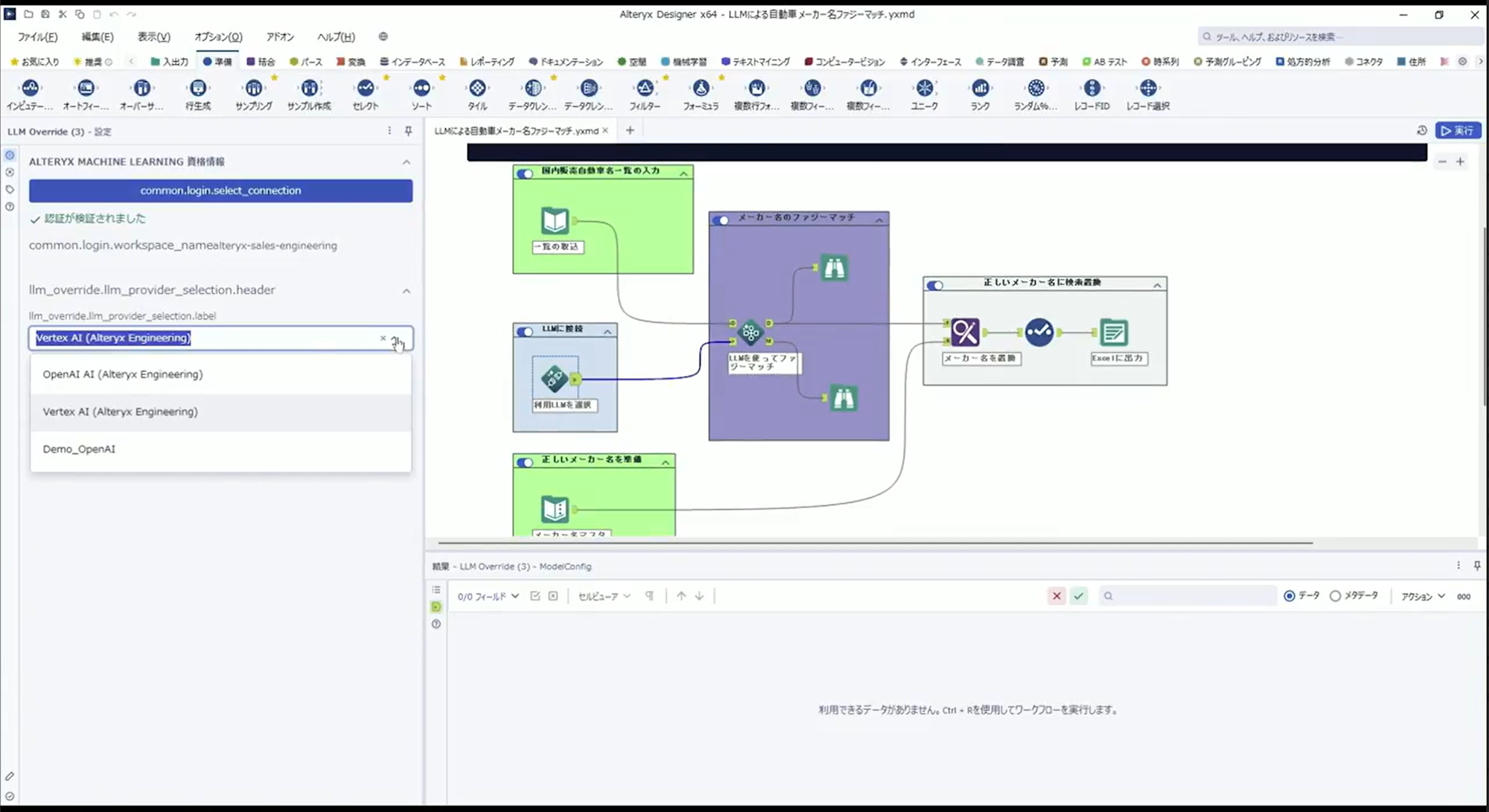
Task: Open the ファイル(F) menu
Action: (x=37, y=36)
